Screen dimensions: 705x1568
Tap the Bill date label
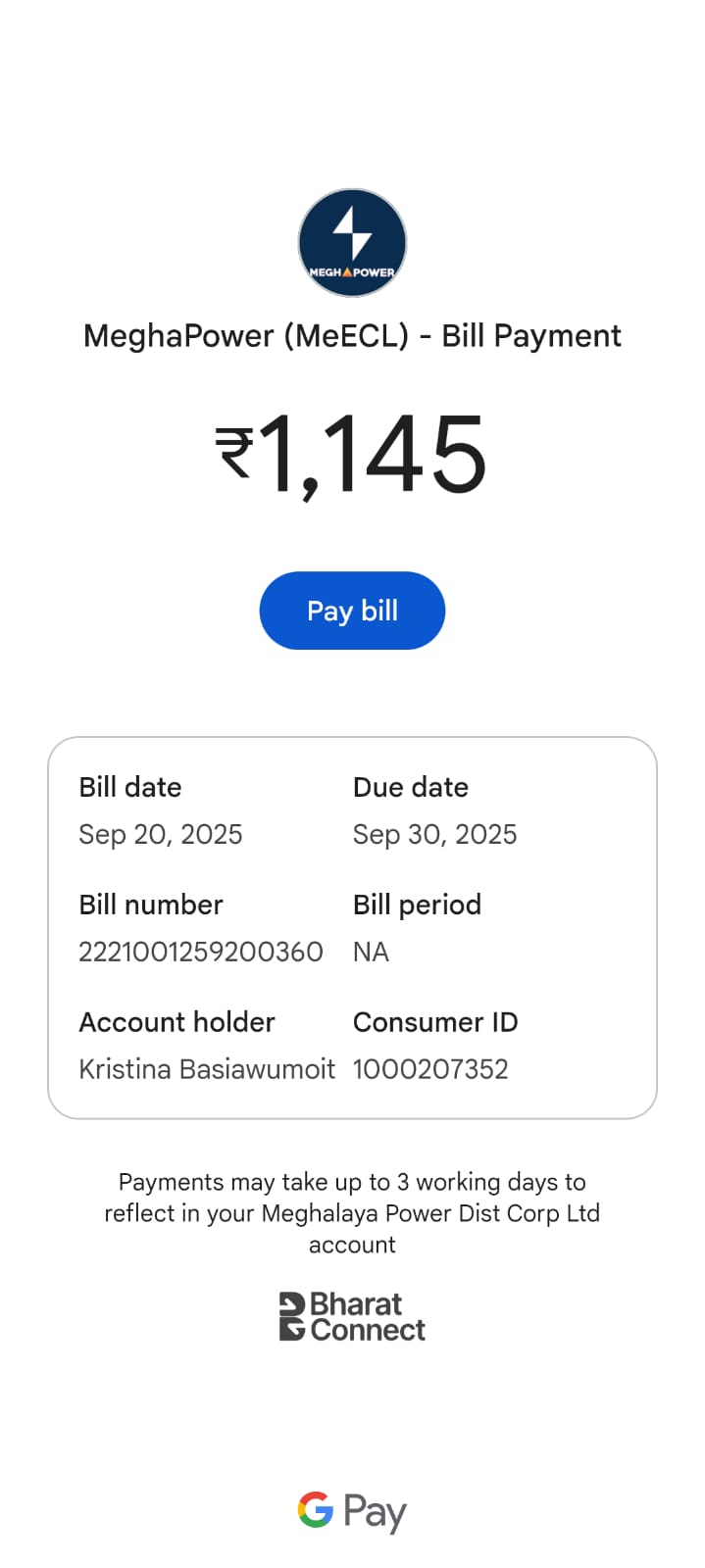click(130, 787)
